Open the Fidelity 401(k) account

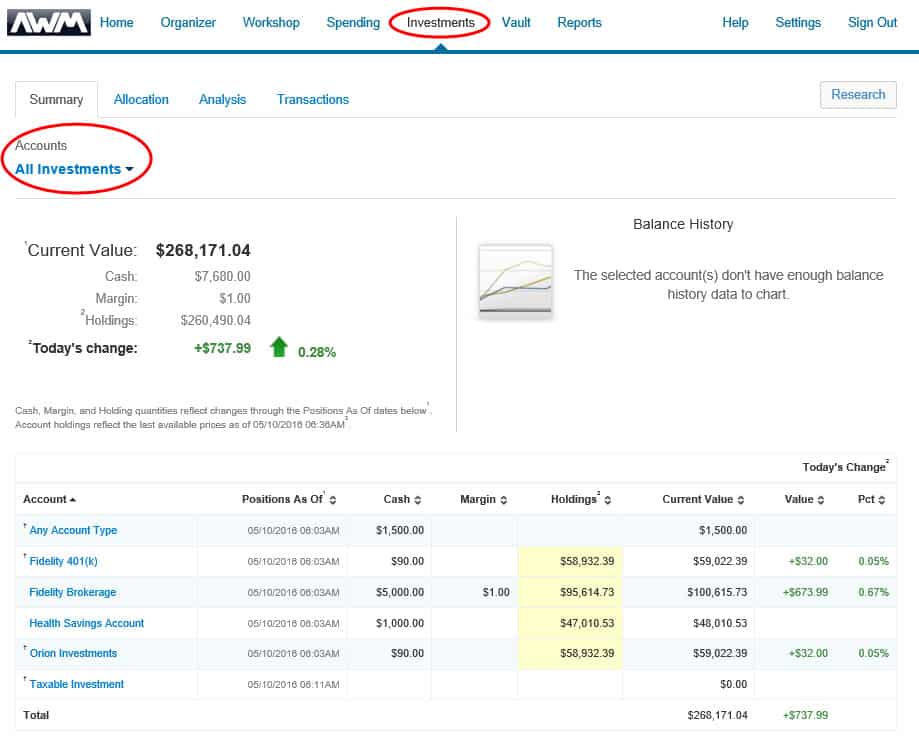point(63,561)
